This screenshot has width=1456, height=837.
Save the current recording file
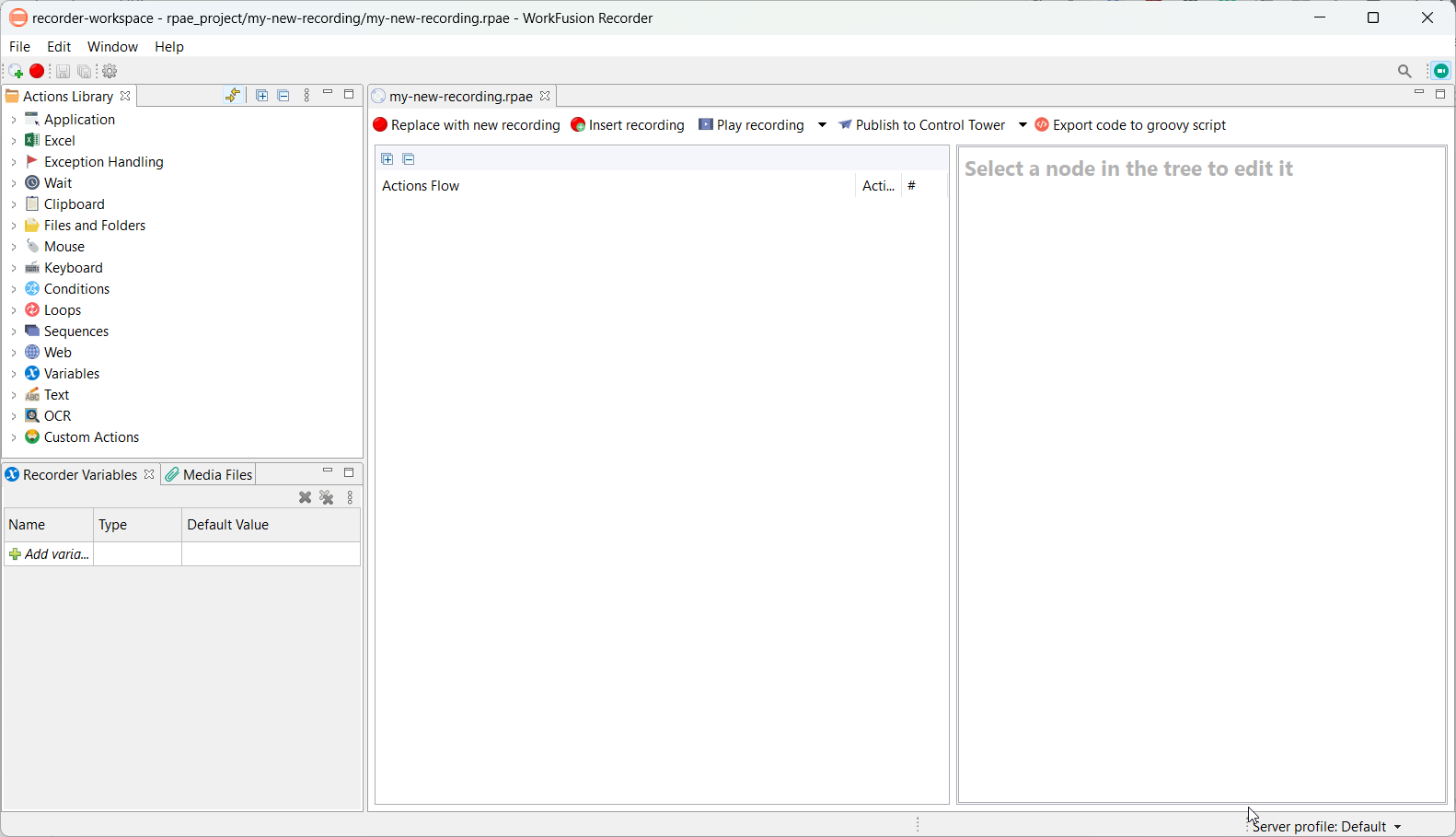63,72
